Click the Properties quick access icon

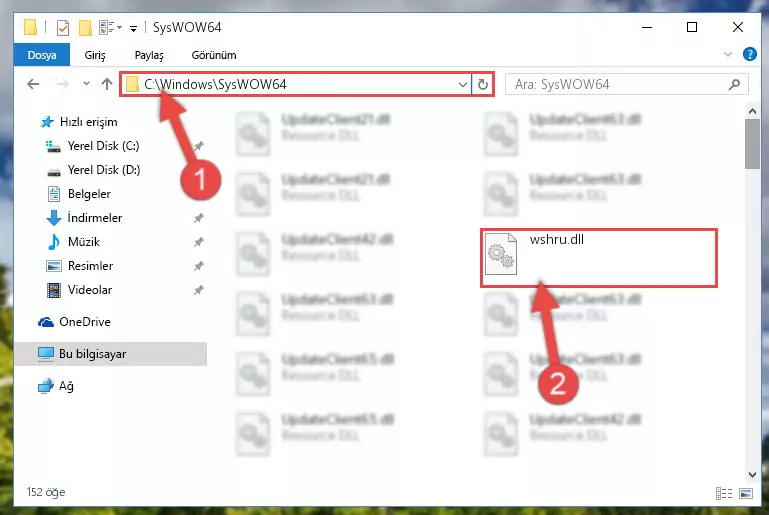63,27
